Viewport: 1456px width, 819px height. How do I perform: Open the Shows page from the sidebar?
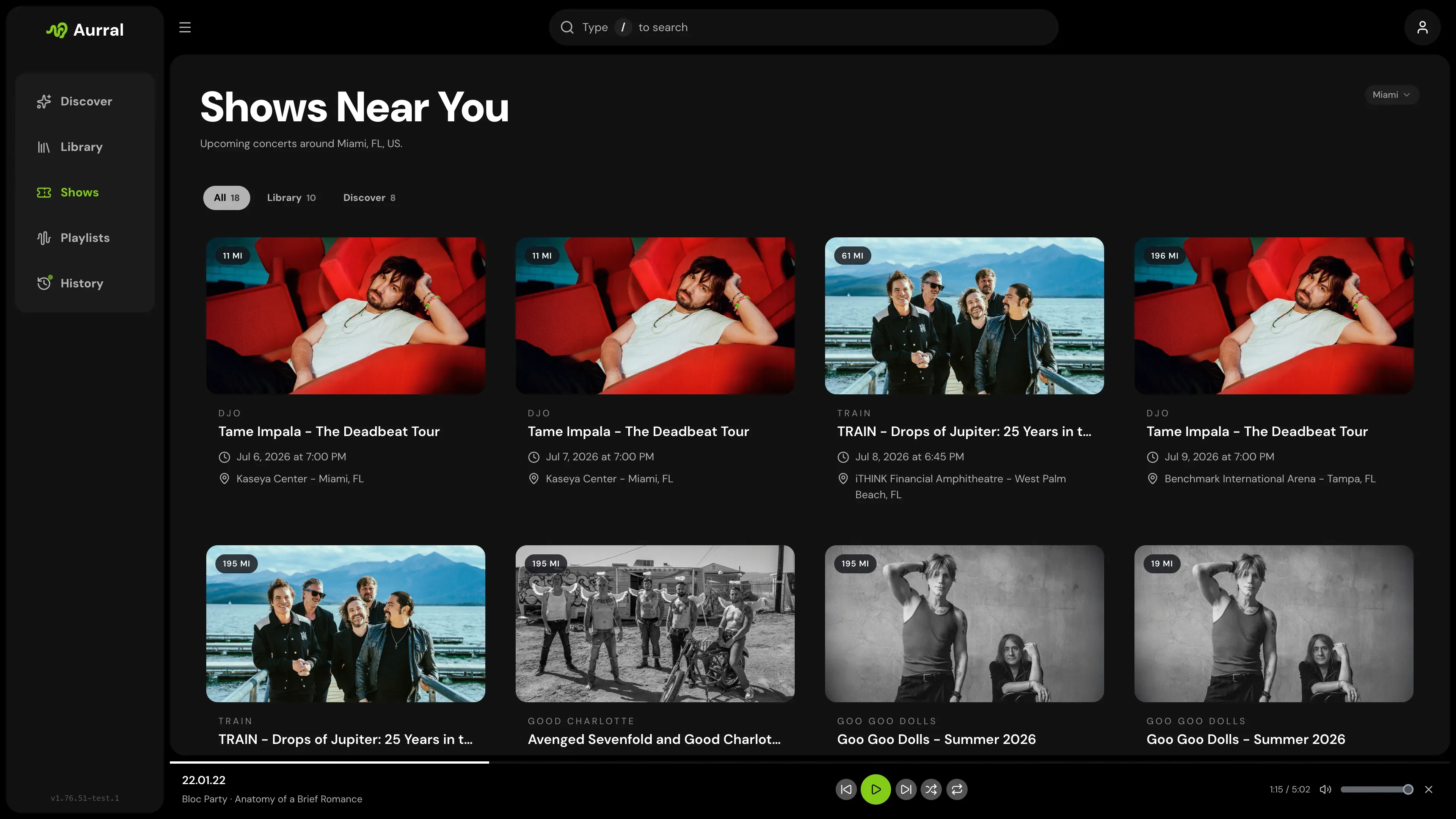tap(85, 192)
